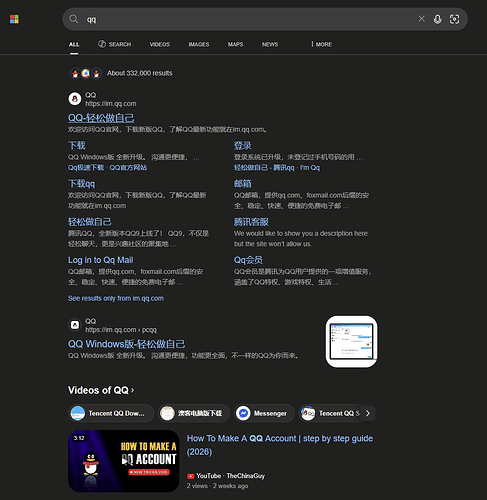This screenshot has height=500, width=487.
Task: Open QQ Windows版-轻松做自己 result
Action: [127, 344]
